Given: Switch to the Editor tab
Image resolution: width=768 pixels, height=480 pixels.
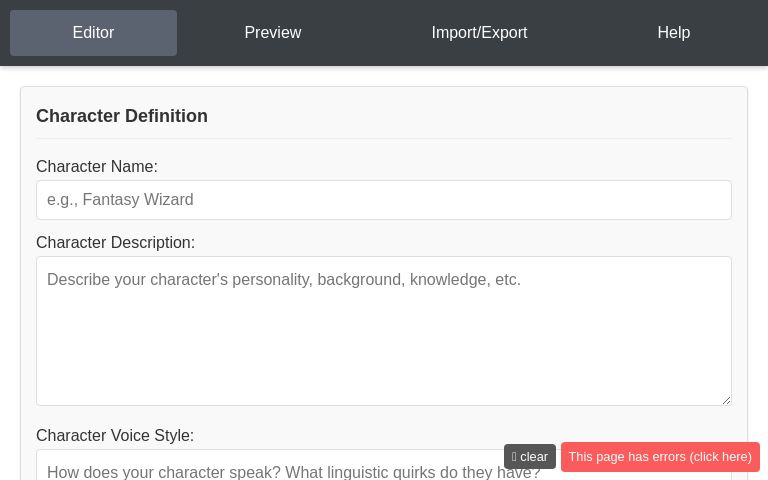Looking at the screenshot, I should pos(93,33).
